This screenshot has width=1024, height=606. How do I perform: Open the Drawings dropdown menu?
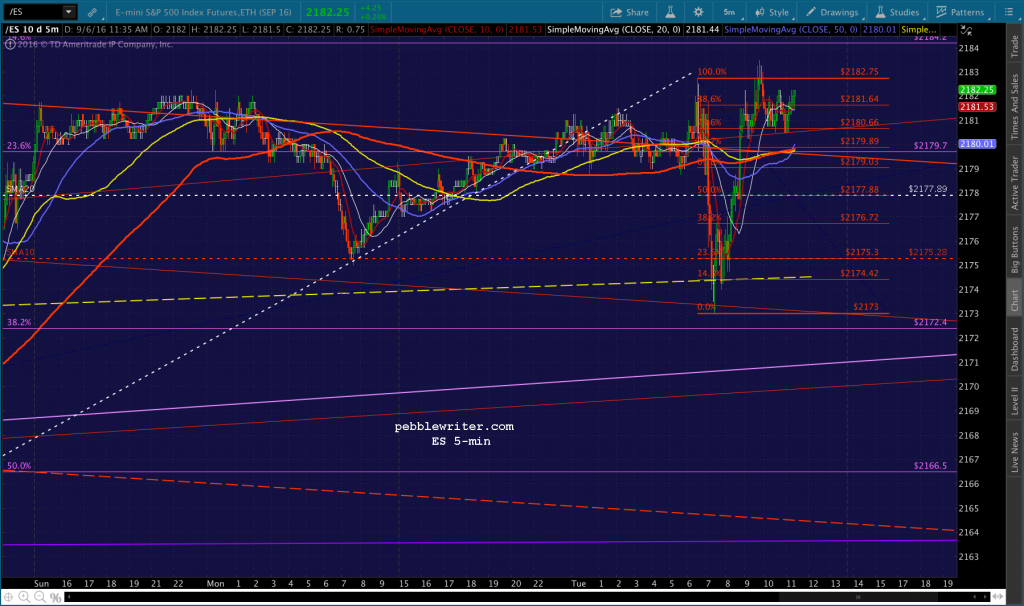(x=833, y=12)
